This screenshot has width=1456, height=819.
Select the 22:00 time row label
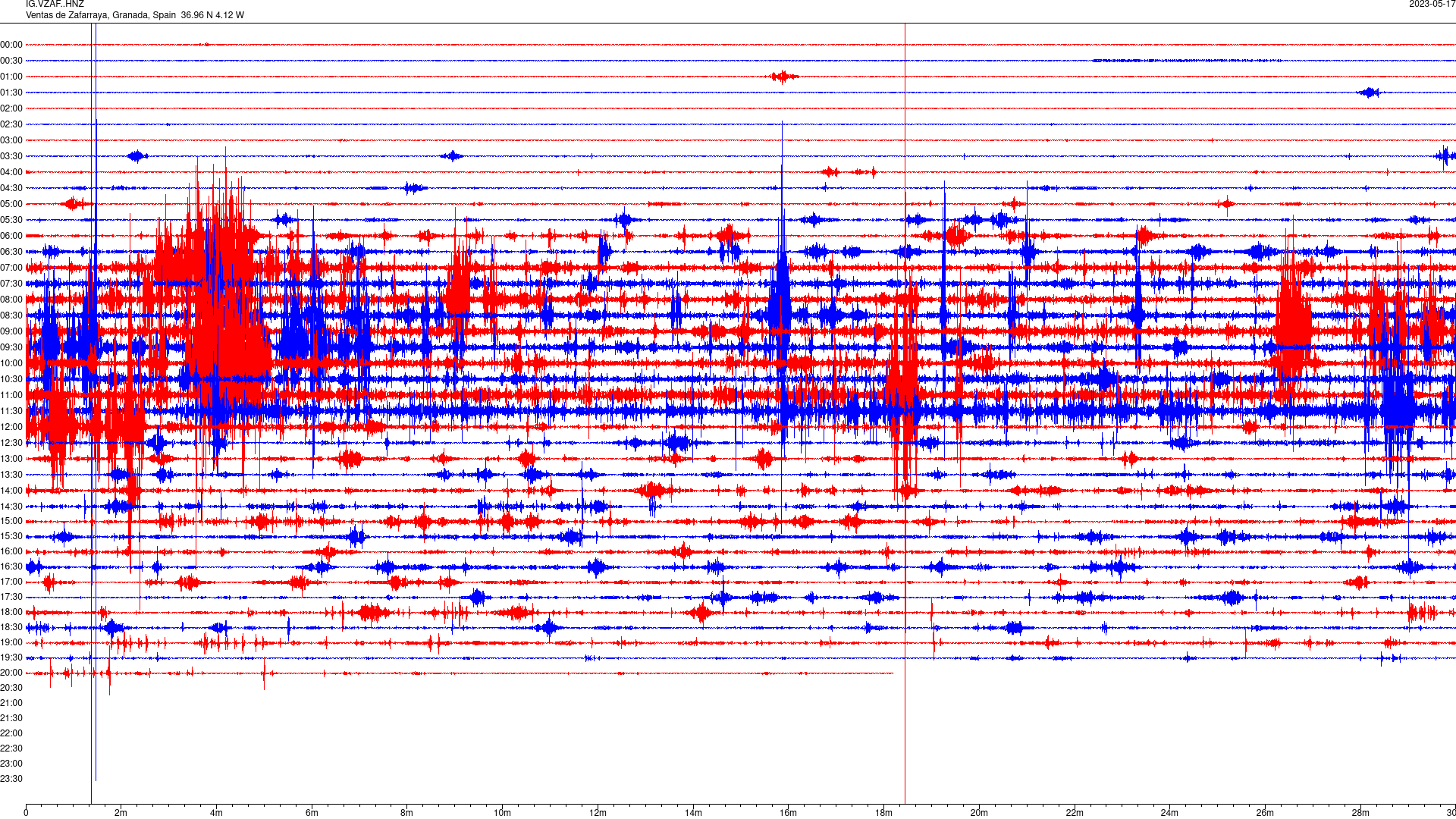(x=11, y=733)
